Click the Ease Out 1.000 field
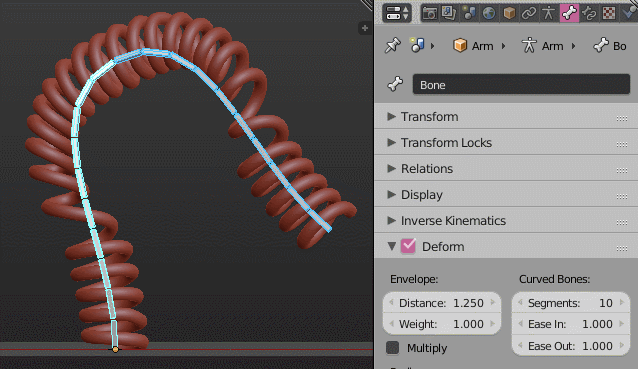Viewport: 638px width, 369px height. click(571, 346)
